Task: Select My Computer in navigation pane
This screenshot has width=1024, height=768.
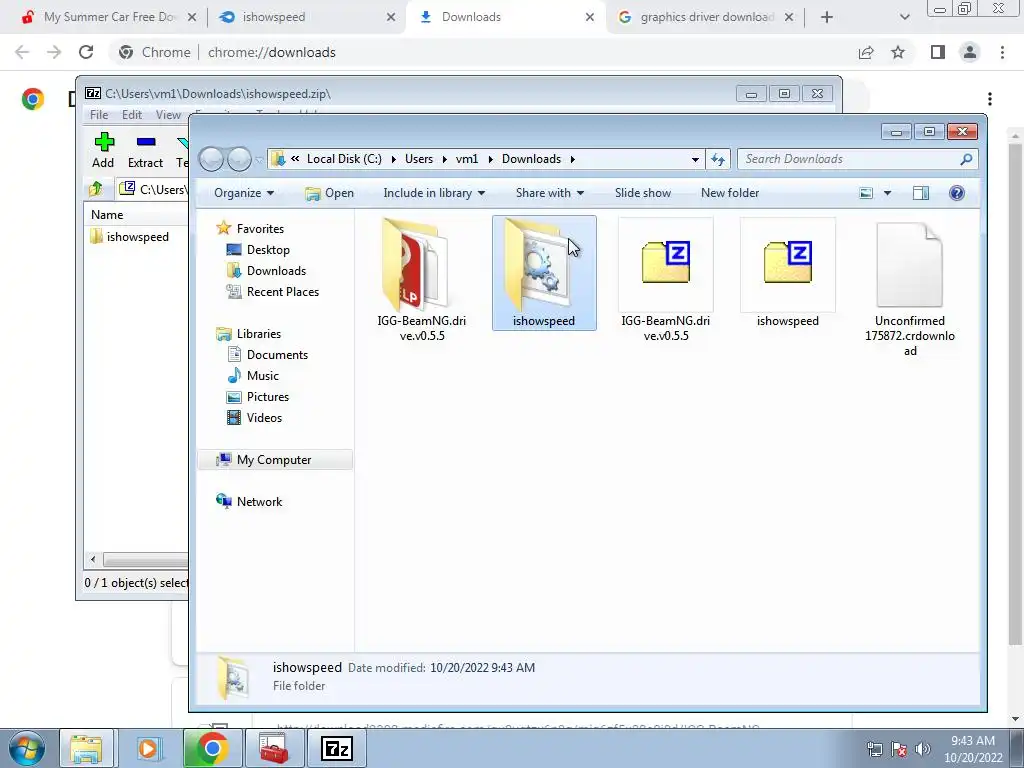Action: [x=274, y=460]
